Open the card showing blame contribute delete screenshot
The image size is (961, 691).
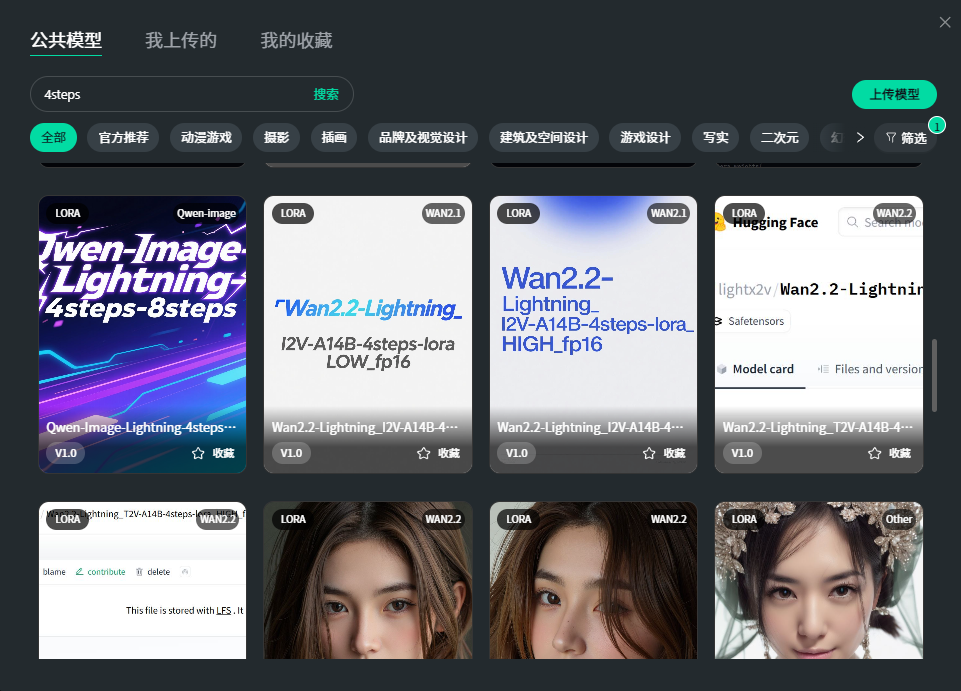click(142, 581)
